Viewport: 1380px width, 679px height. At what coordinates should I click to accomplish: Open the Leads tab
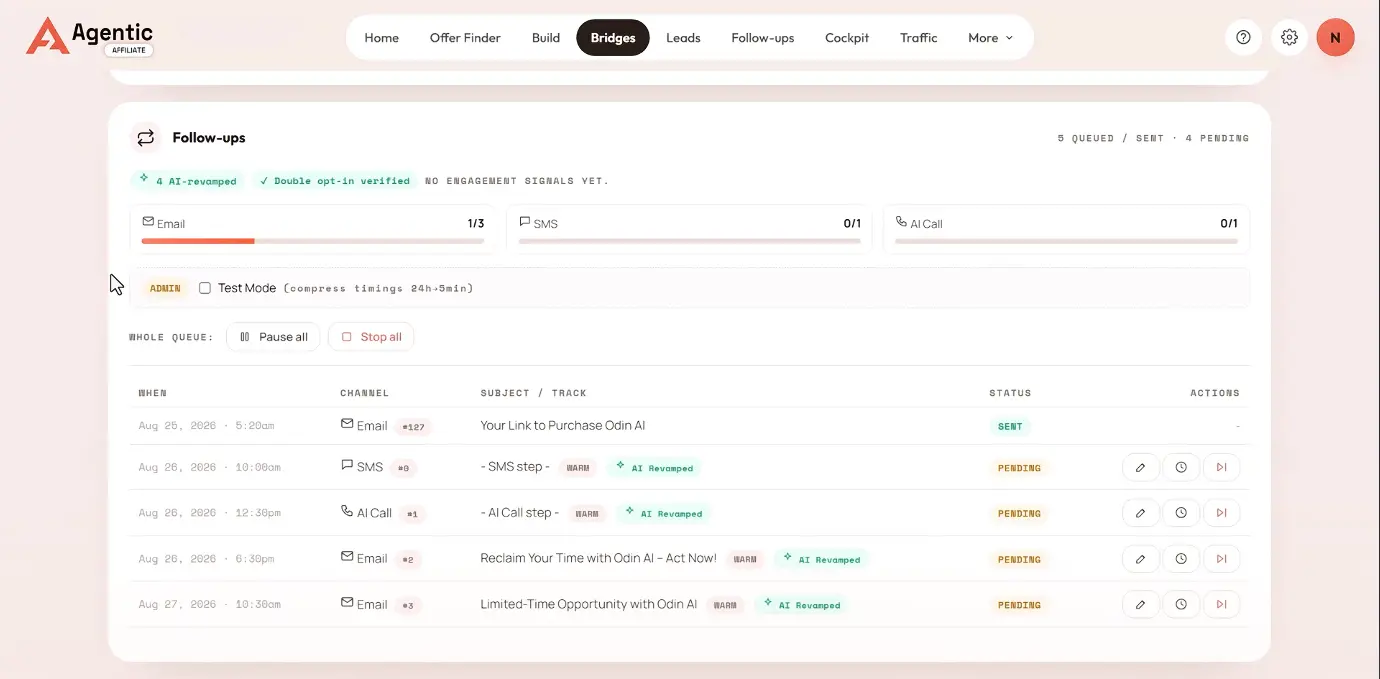point(683,38)
